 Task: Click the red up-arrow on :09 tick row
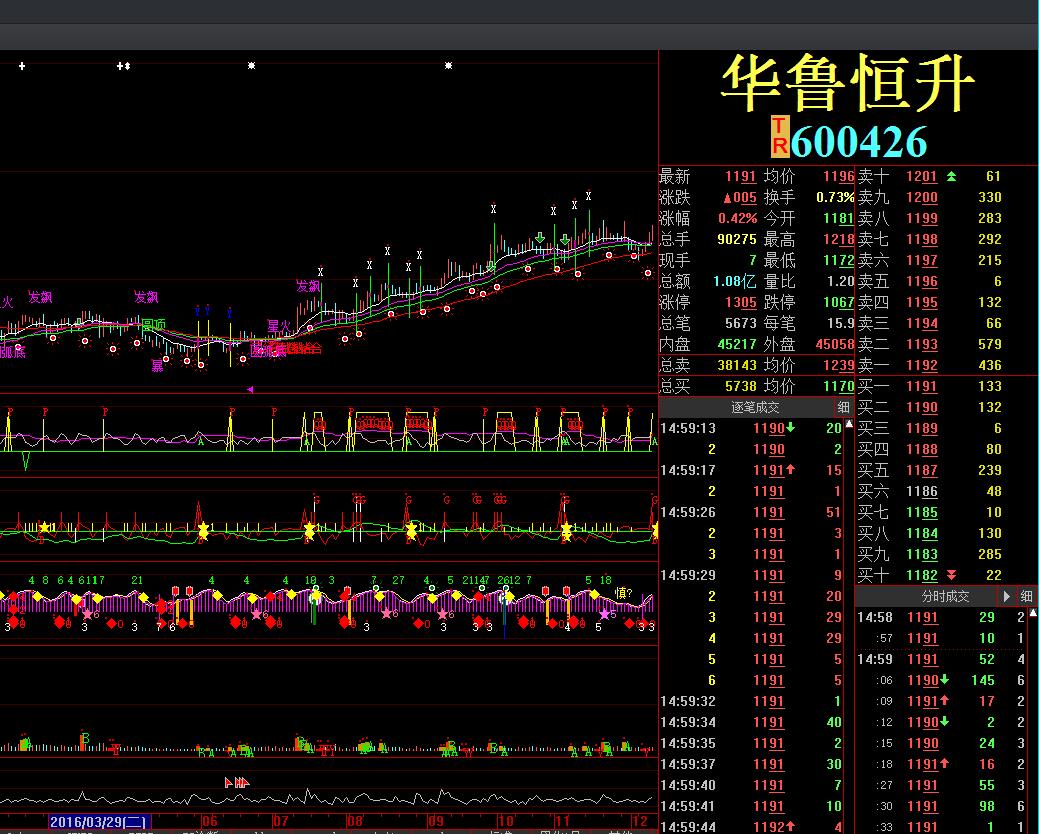tap(944, 701)
